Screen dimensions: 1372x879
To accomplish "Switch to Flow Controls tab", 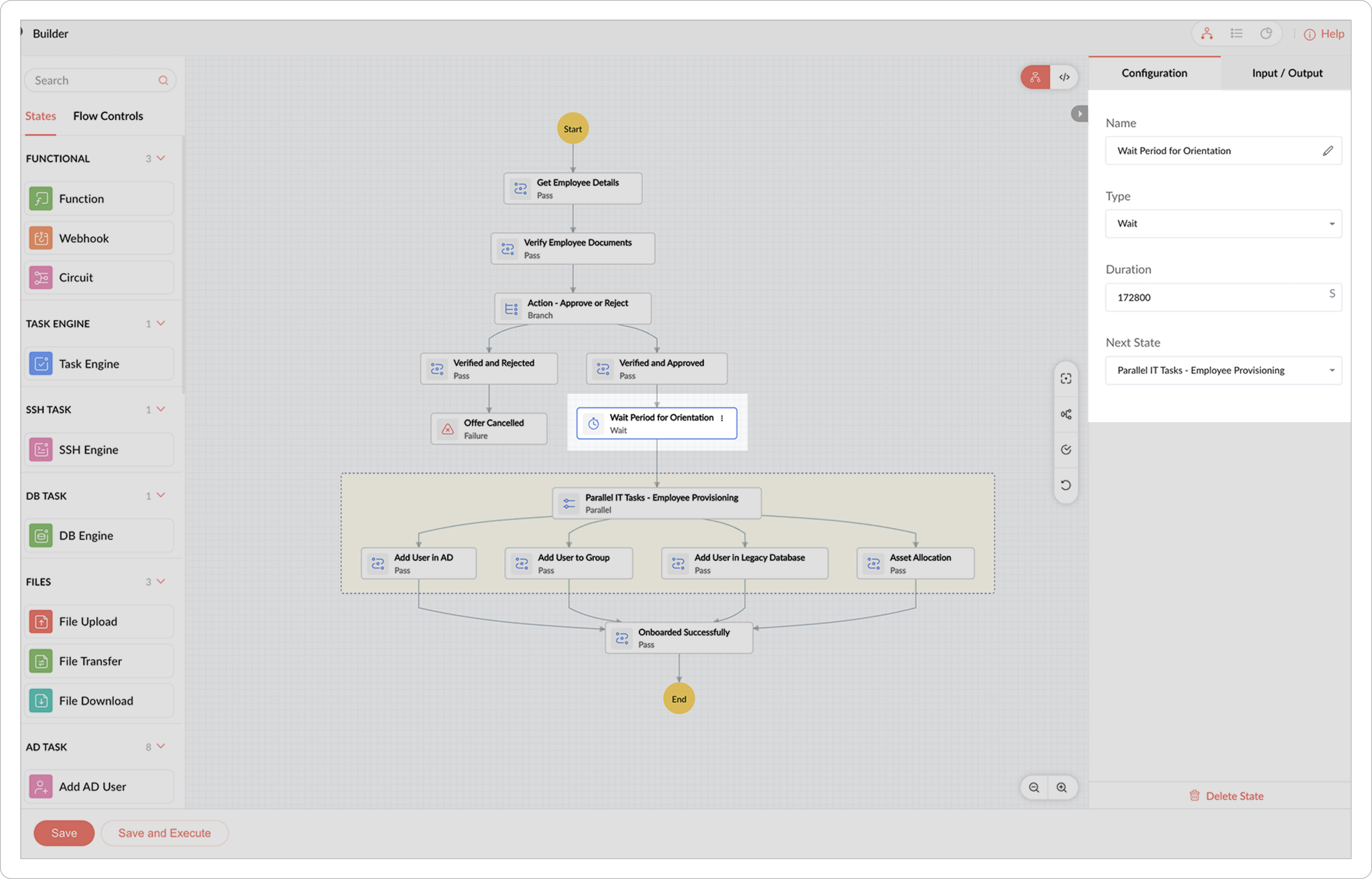I will (x=108, y=116).
